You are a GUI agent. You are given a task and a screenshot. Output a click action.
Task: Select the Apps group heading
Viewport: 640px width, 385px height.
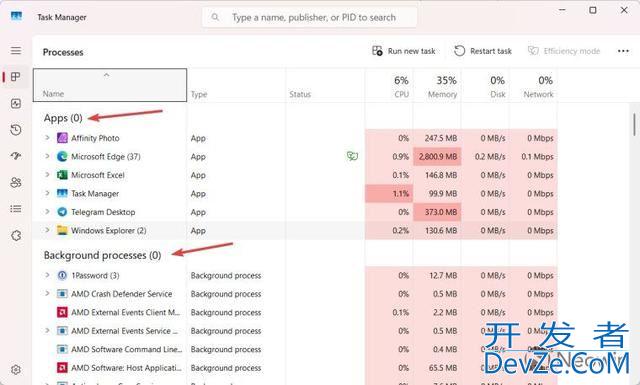tap(63, 118)
